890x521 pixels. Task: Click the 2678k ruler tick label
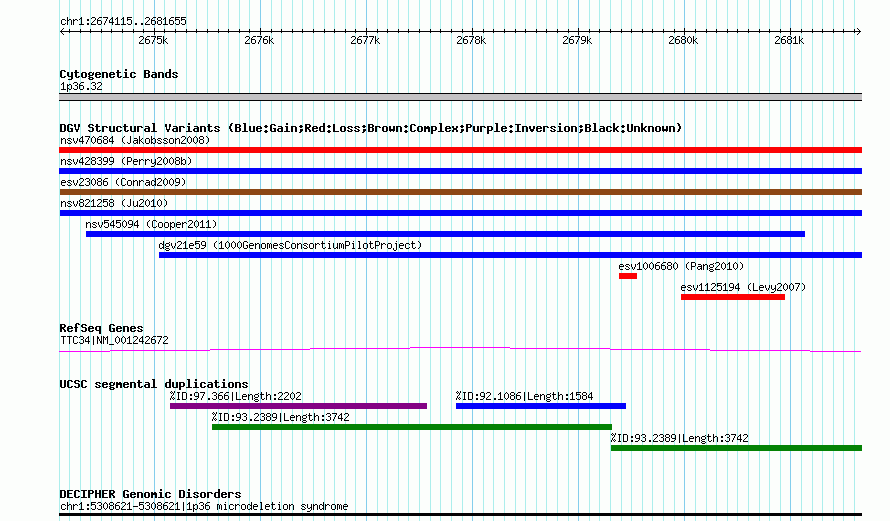pyautogui.click(x=471, y=40)
